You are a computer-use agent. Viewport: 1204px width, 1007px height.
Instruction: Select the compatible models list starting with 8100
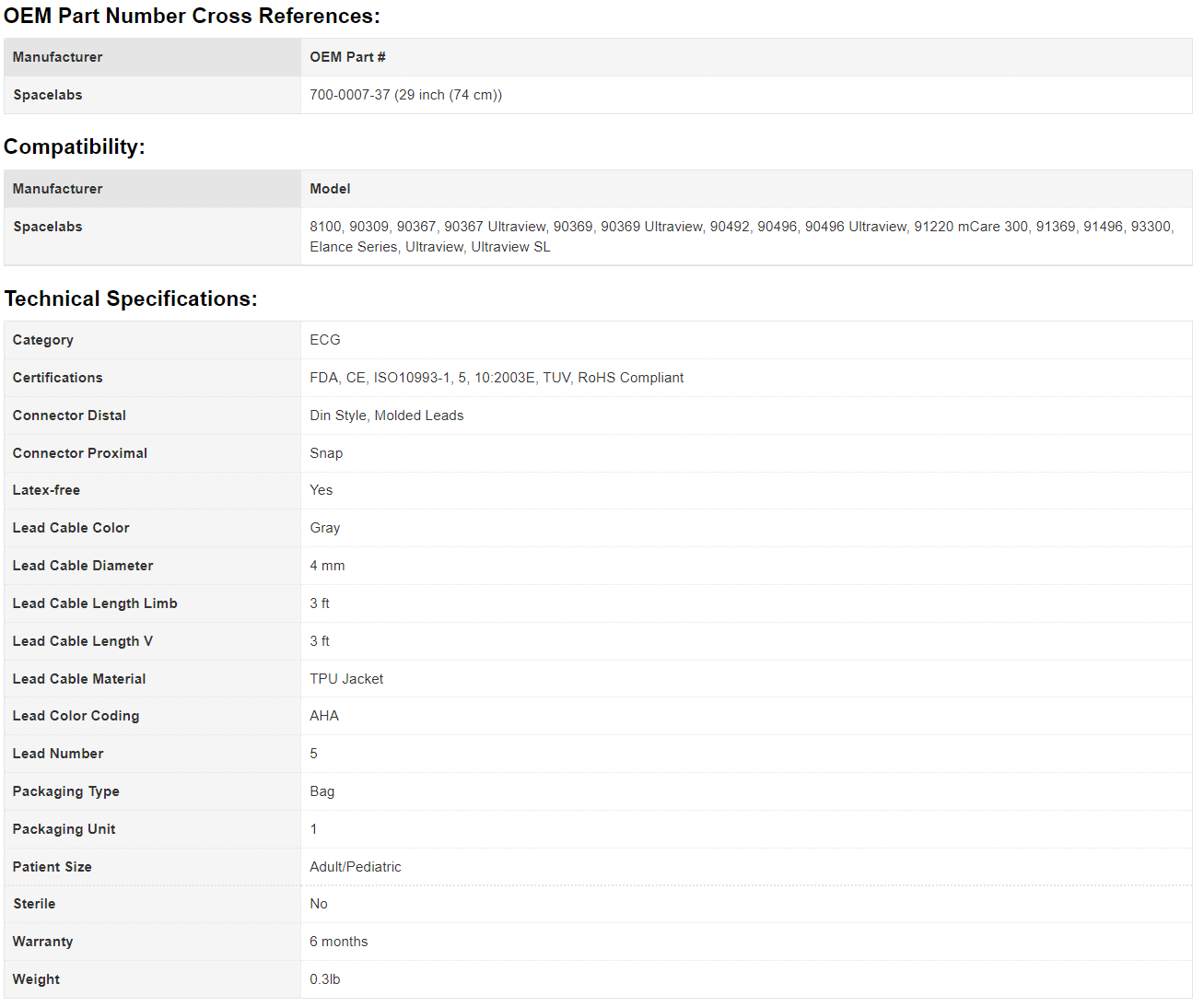pos(742,237)
